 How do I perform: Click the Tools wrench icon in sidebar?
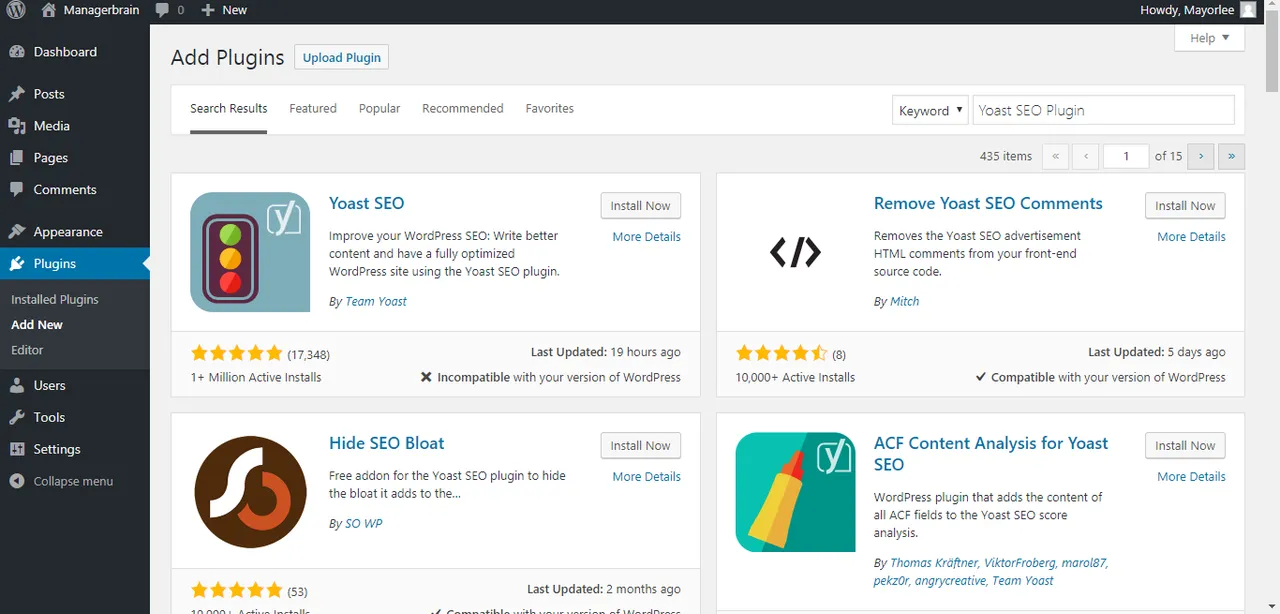point(17,418)
